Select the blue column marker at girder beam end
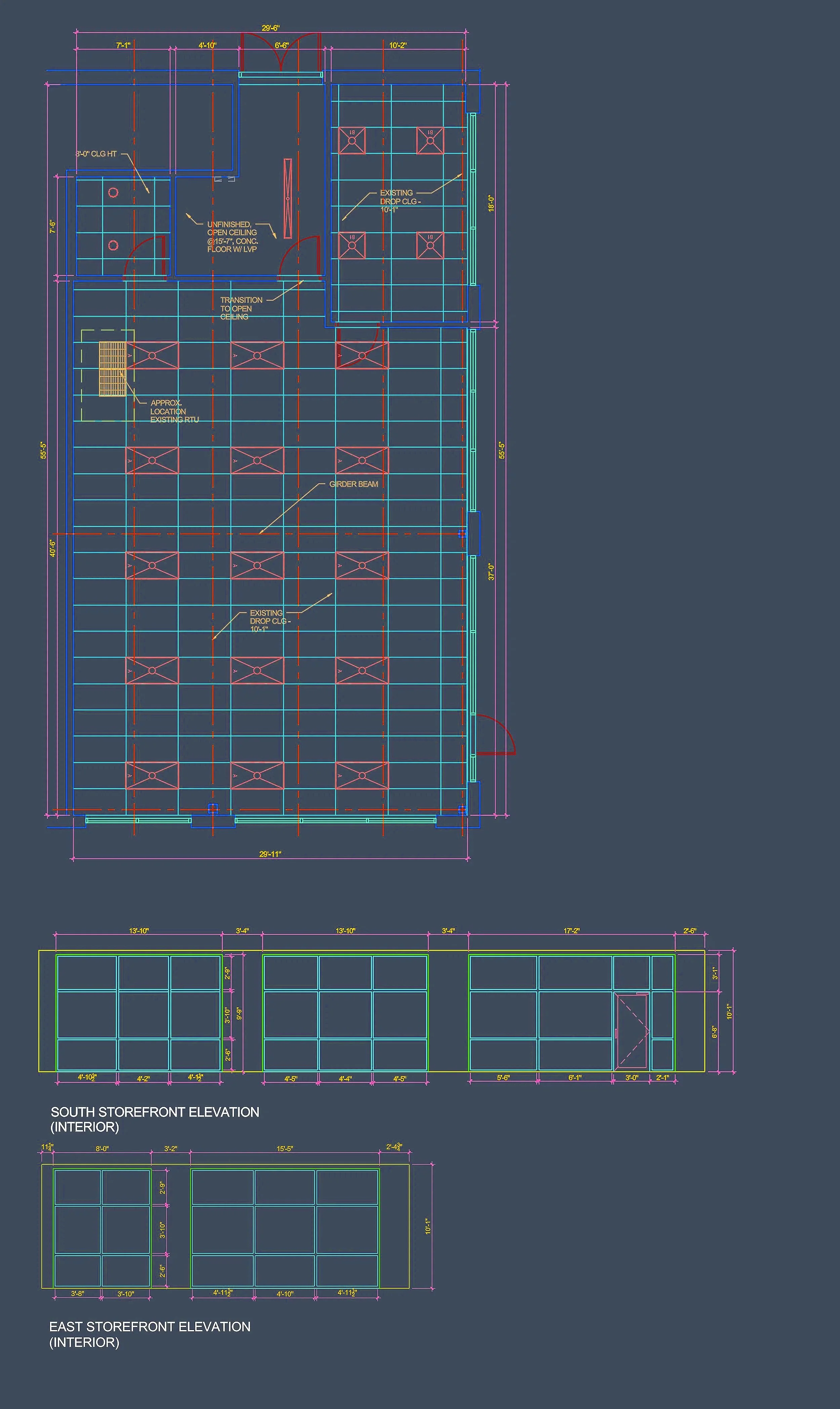Screen dimensions: 840x1409 (462, 534)
